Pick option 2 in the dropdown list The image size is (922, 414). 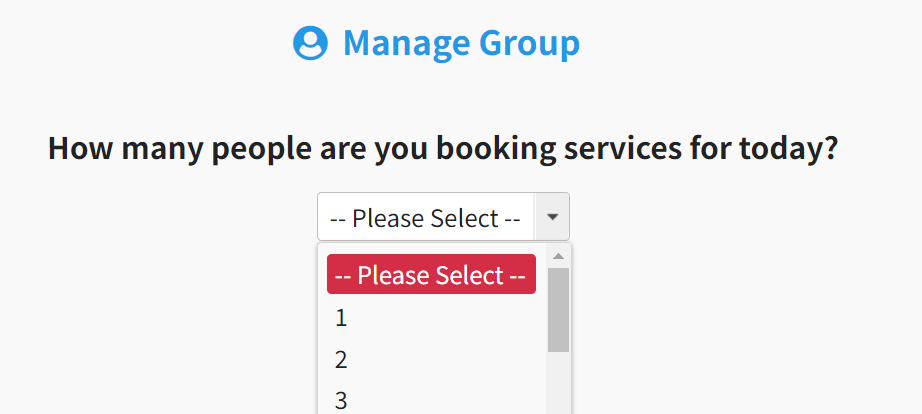coord(341,359)
